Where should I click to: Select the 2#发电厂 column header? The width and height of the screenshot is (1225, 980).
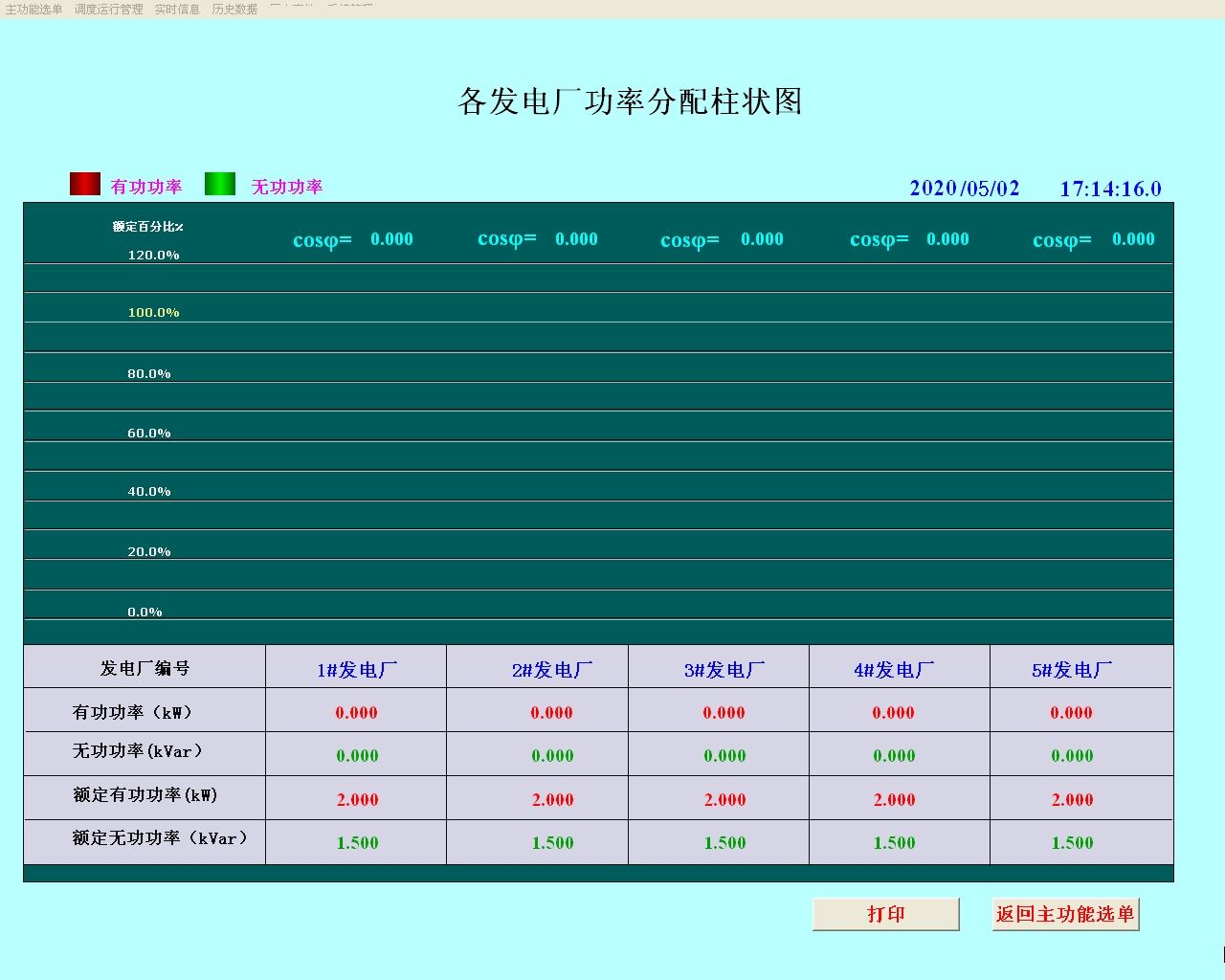tap(552, 670)
